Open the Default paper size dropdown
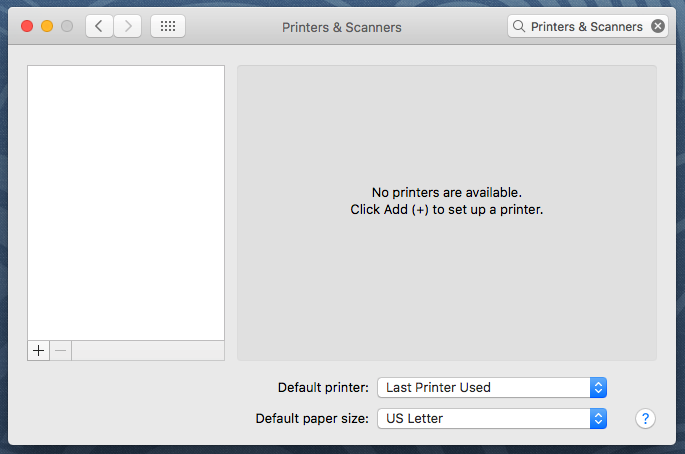 [492, 418]
